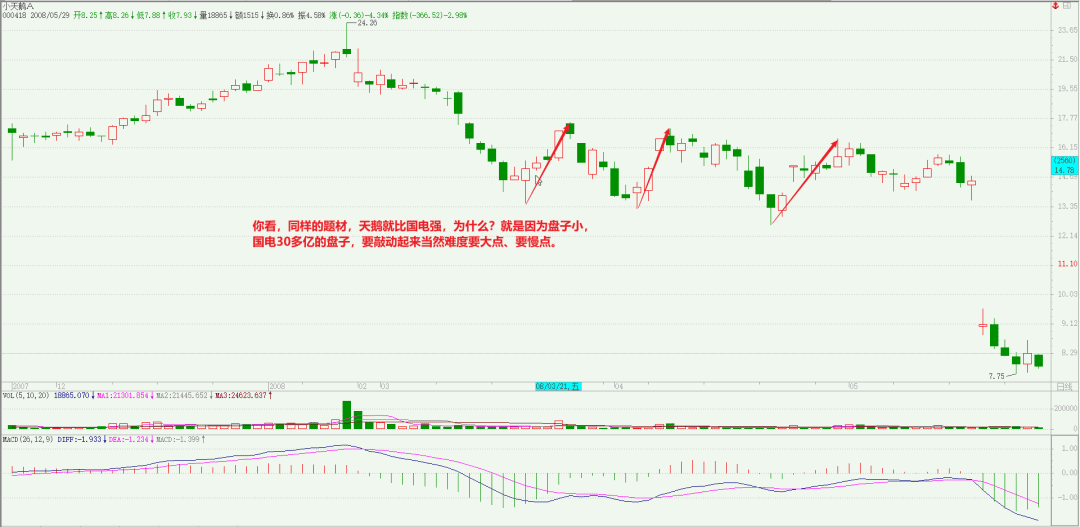Click the 17.77 price axis value
Image resolution: width=1080 pixels, height=527 pixels.
[x=1068, y=118]
